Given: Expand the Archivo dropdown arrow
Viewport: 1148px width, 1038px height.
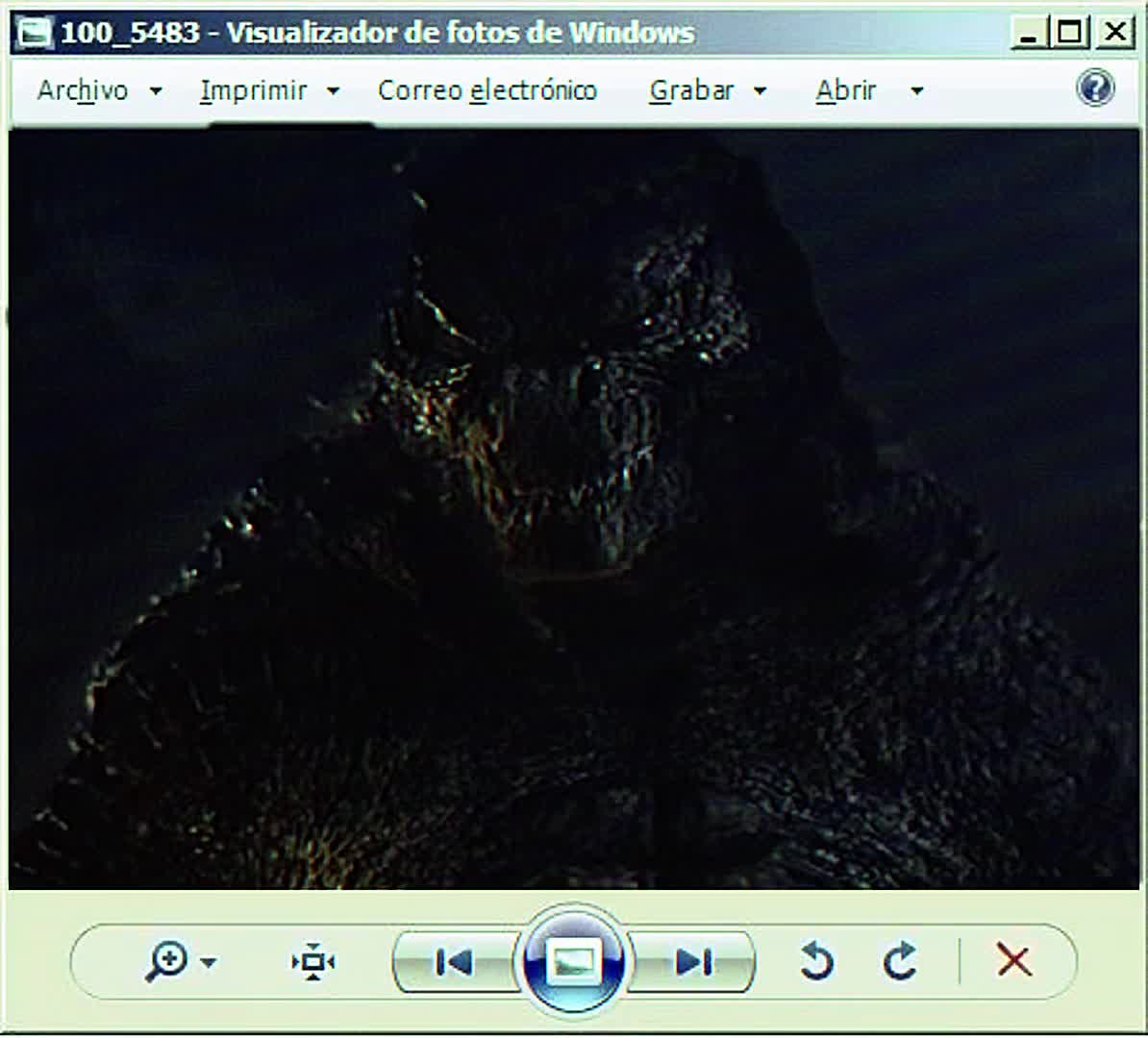Looking at the screenshot, I should coord(155,91).
